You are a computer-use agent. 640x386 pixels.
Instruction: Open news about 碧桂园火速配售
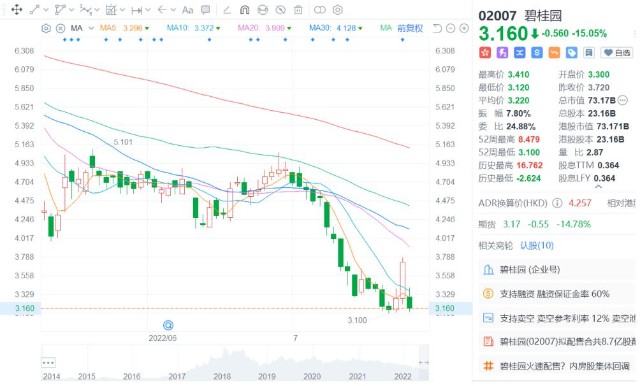[x=564, y=366]
